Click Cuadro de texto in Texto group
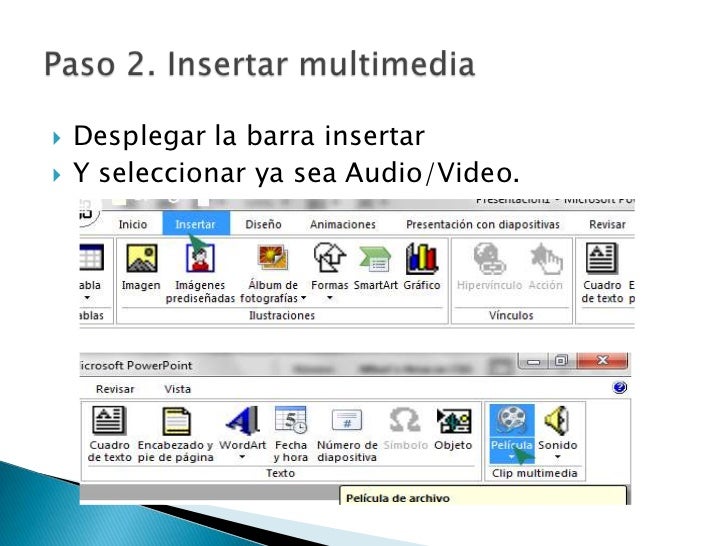Viewport: 728px width, 546px height. point(109,434)
